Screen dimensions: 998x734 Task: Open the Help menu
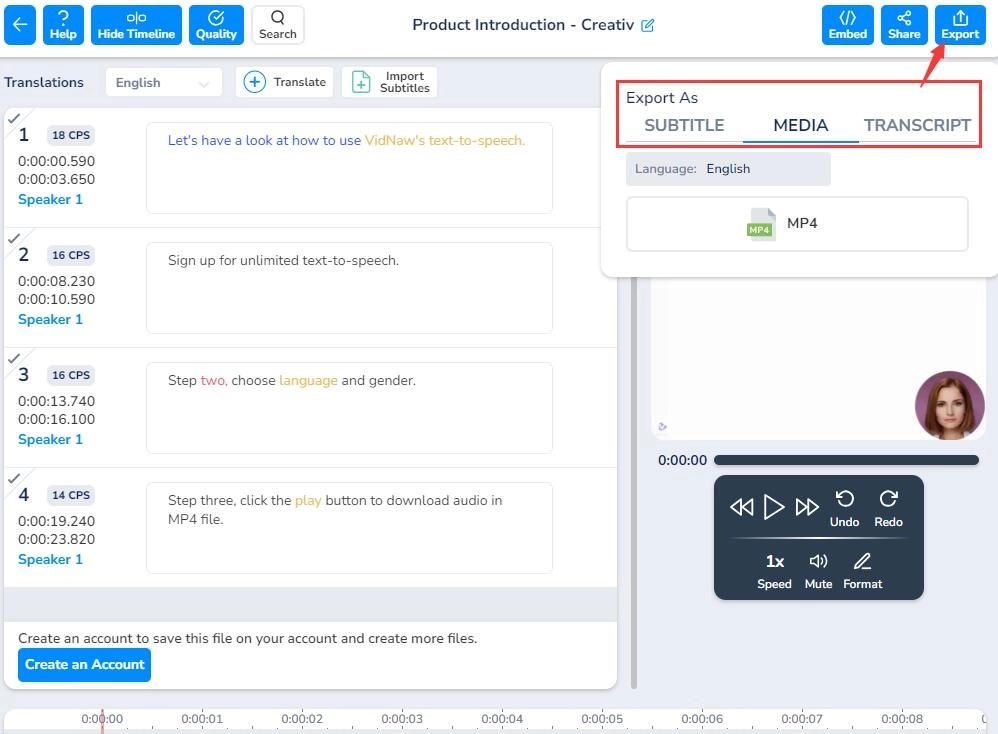coord(63,25)
